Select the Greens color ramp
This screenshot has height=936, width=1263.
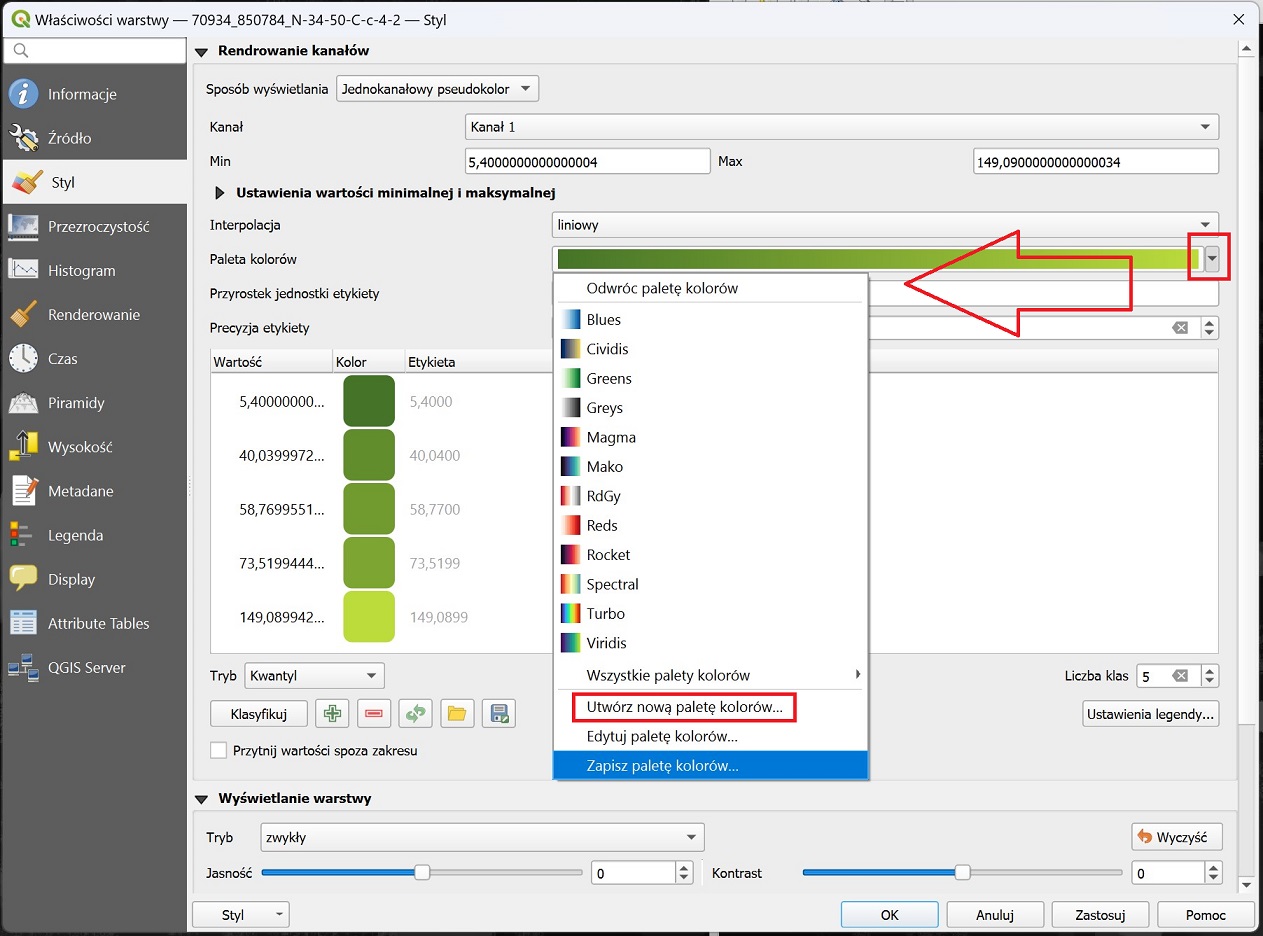pyautogui.click(x=710, y=378)
